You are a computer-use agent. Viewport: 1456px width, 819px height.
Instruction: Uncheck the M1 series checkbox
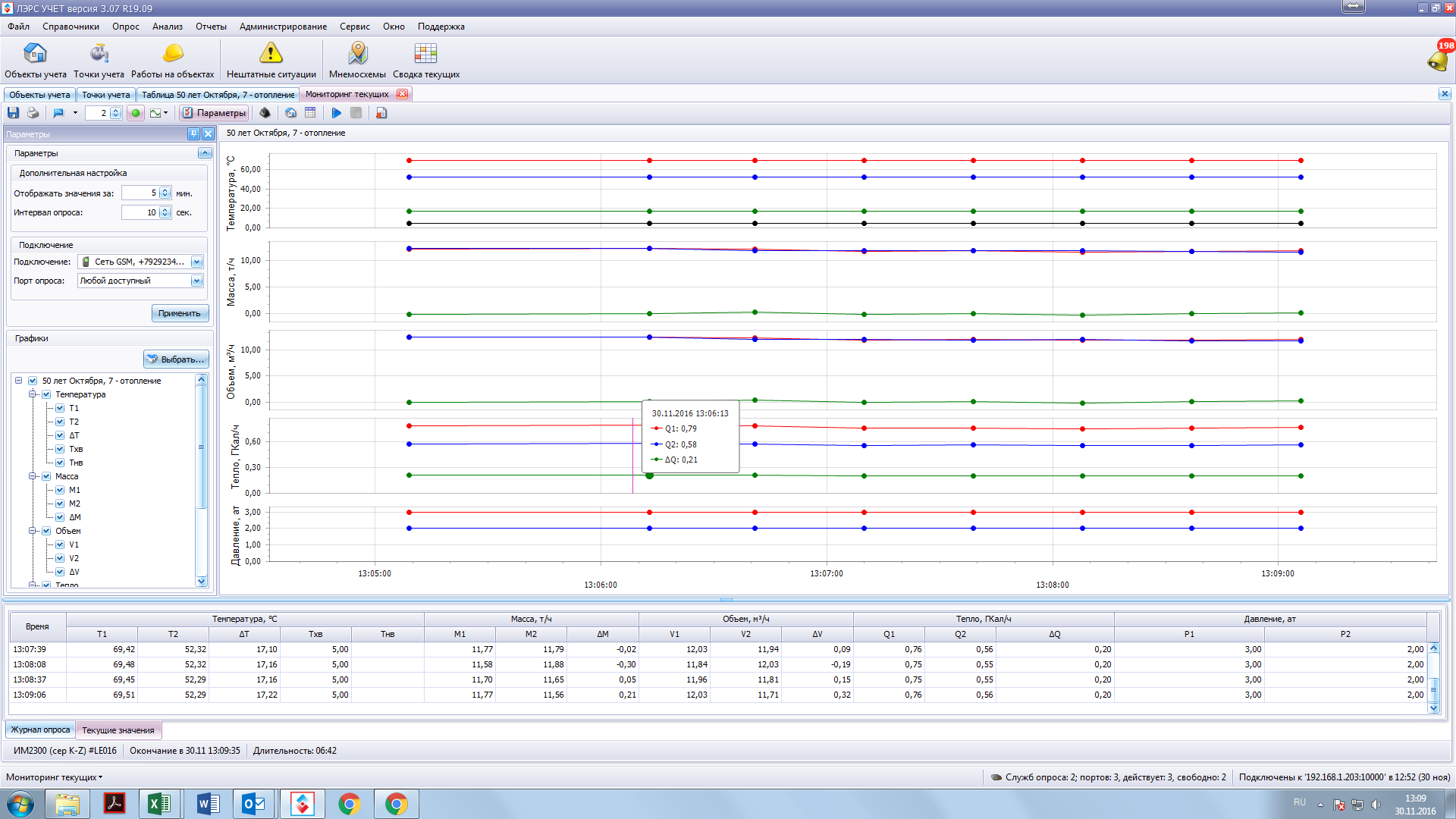(60, 490)
